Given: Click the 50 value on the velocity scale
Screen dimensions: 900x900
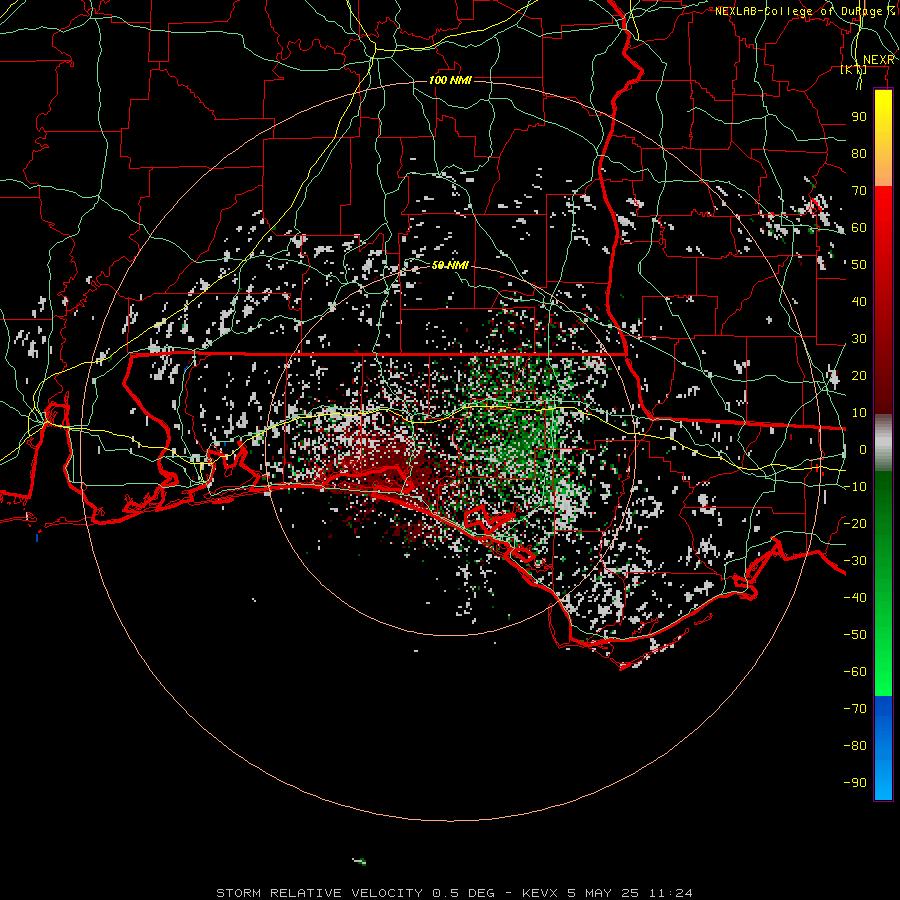Looking at the screenshot, I should click(859, 265).
